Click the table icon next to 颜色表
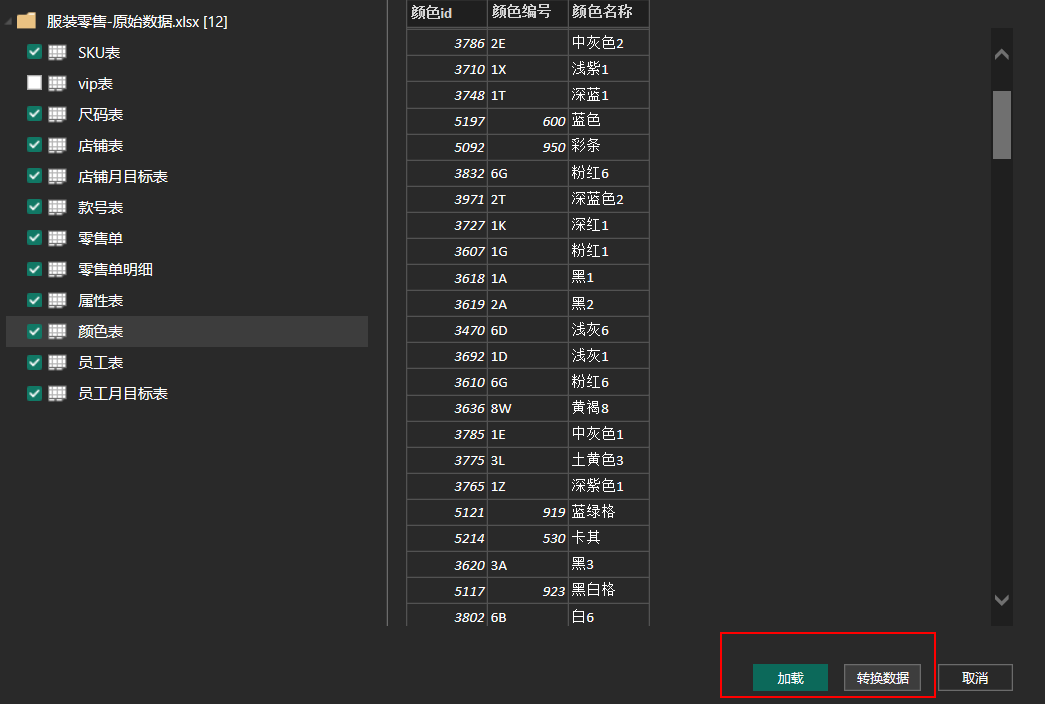The height and width of the screenshot is (704, 1045). coord(57,331)
